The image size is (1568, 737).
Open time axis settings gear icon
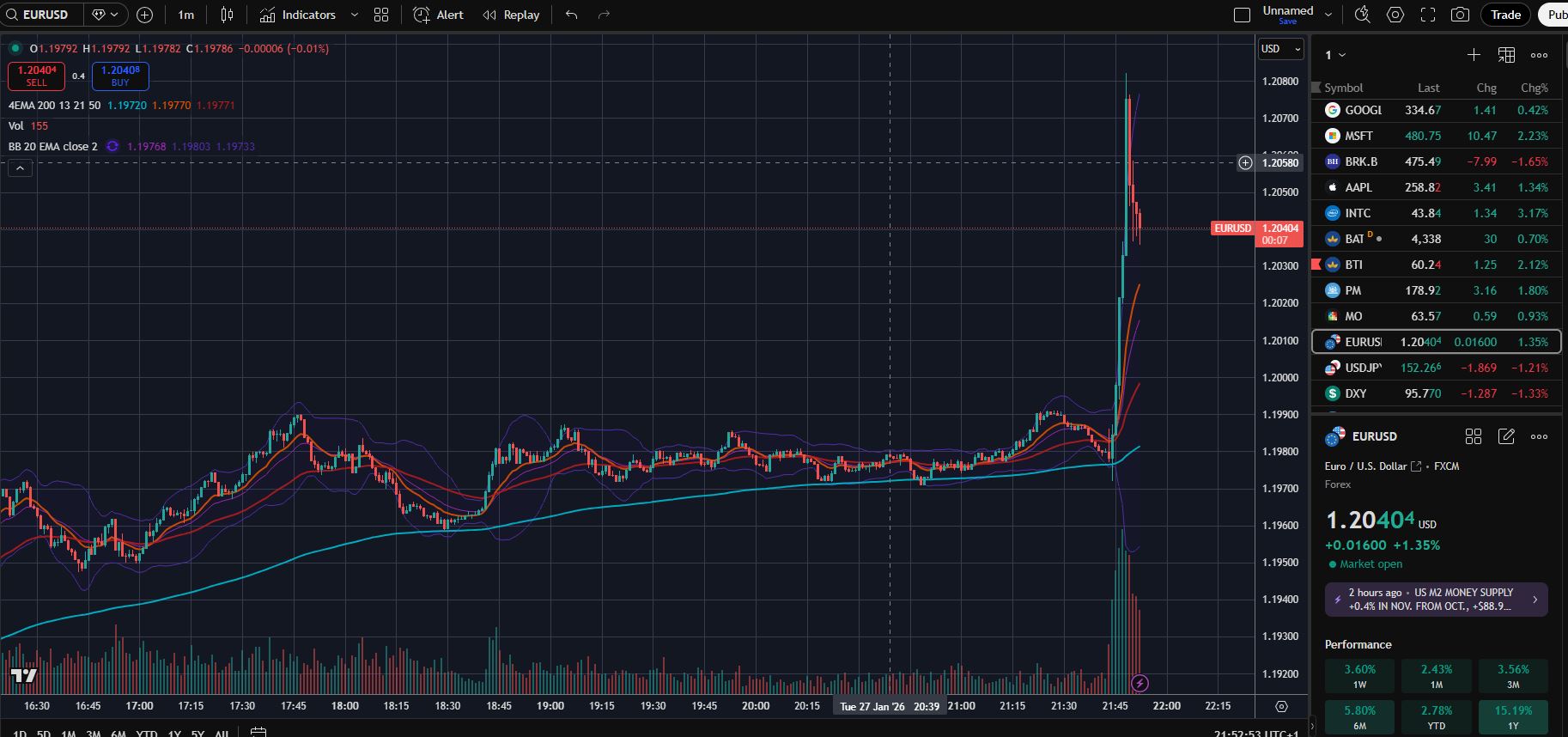(1281, 706)
